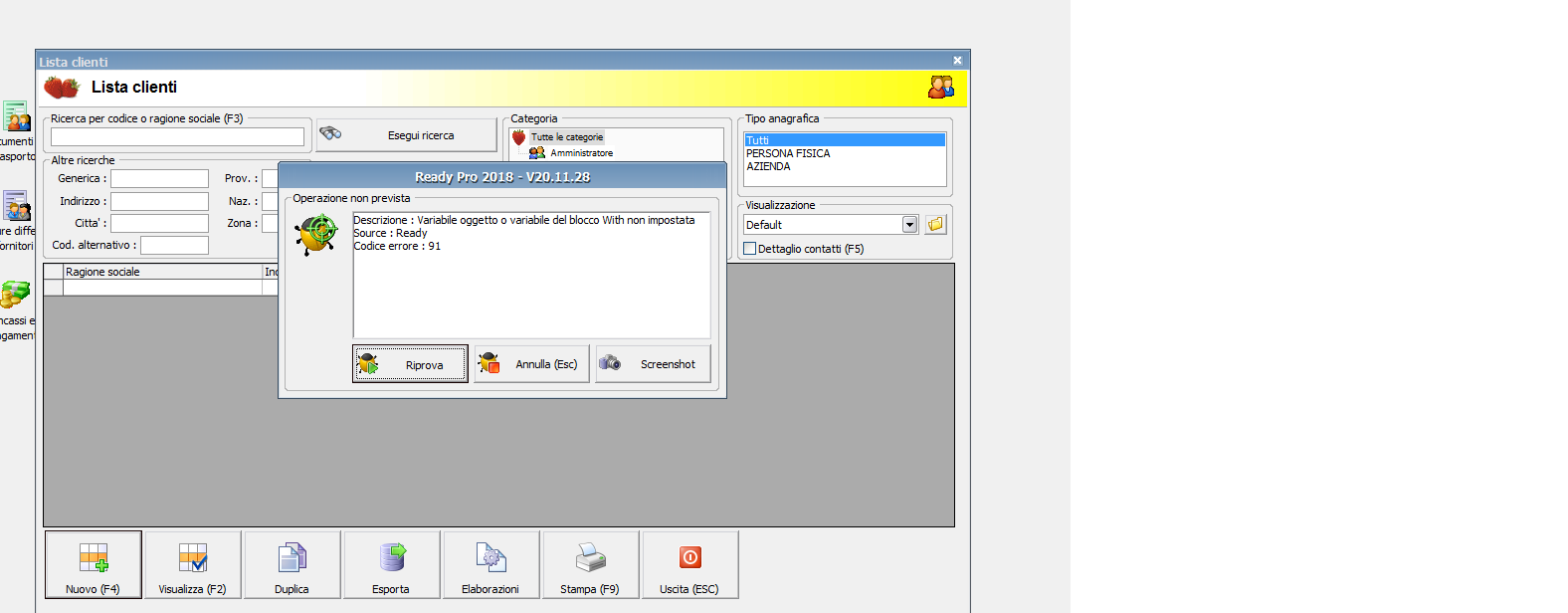Click the Duplica button
The image size is (1568, 613).
(x=293, y=564)
